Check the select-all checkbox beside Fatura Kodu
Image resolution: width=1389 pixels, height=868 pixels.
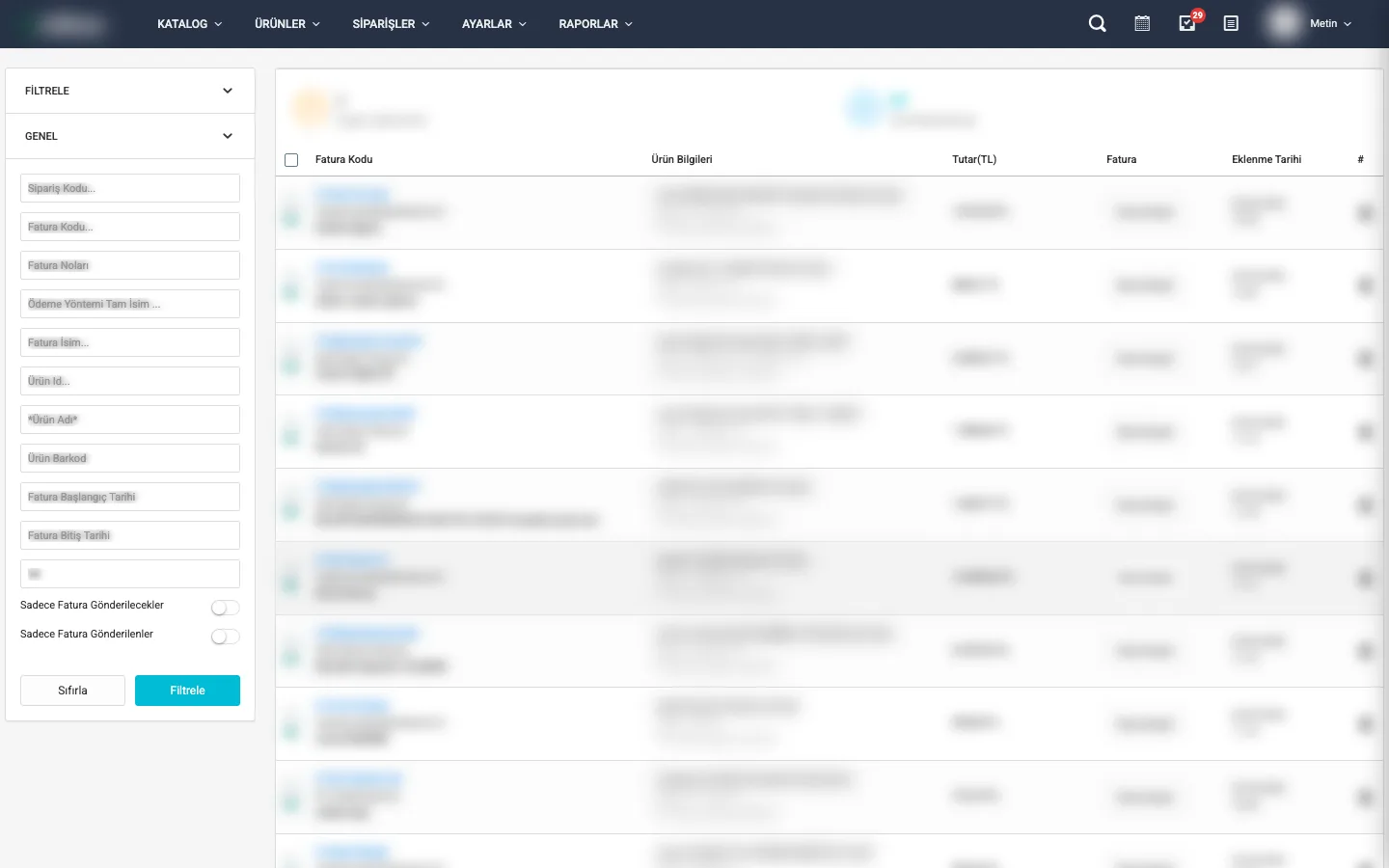(291, 160)
